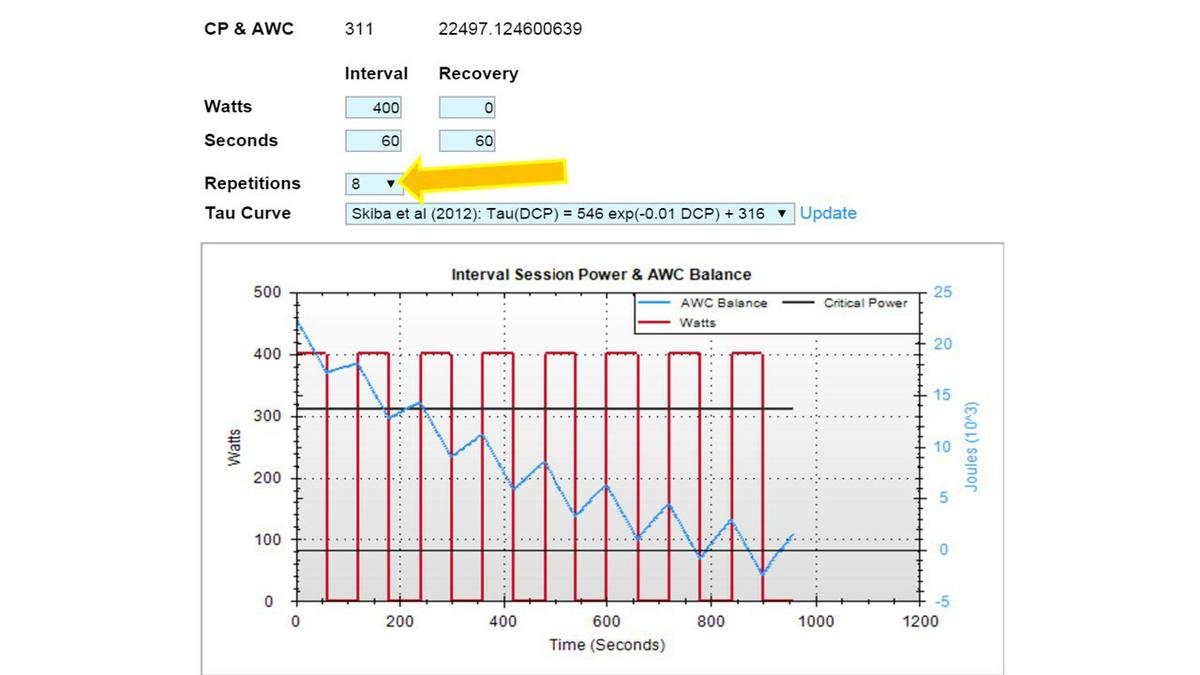Click the Interval Watts input field
The width and height of the screenshot is (1200, 675).
[x=373, y=108]
